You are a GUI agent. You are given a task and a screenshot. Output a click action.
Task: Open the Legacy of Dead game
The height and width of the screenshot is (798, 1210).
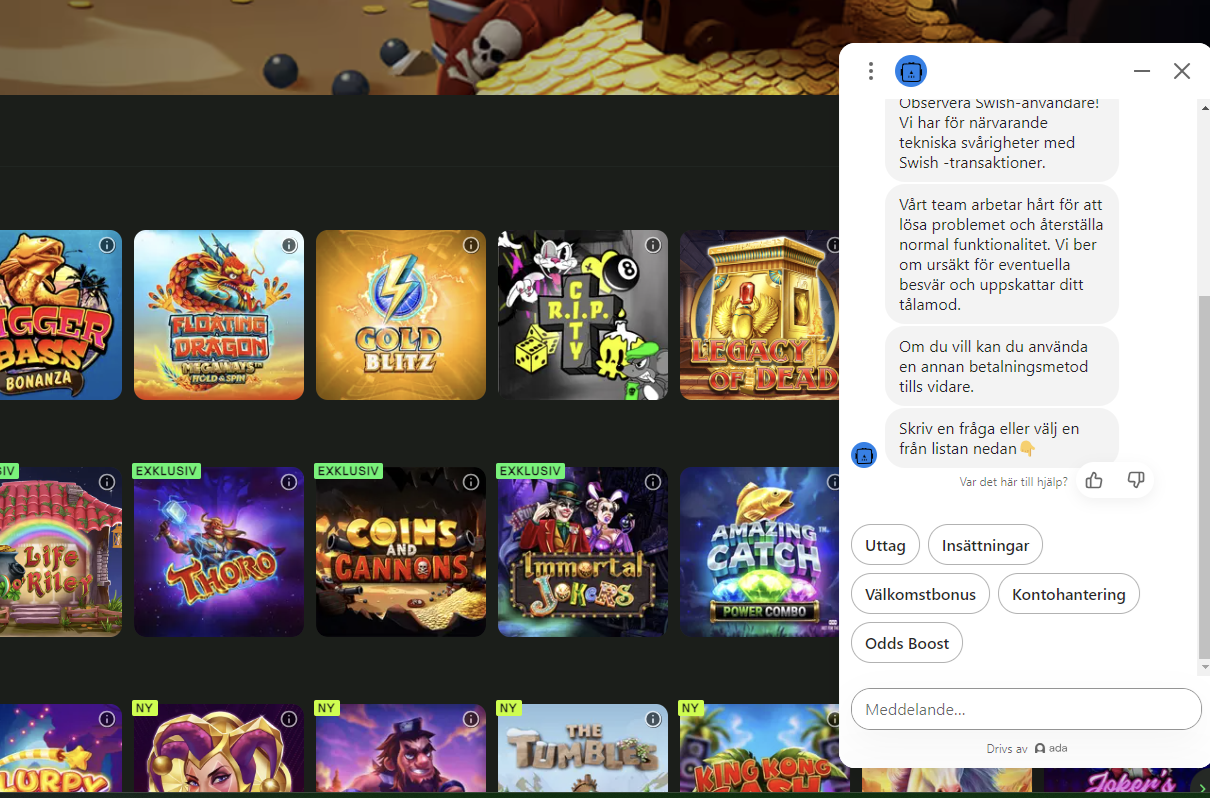tap(759, 315)
